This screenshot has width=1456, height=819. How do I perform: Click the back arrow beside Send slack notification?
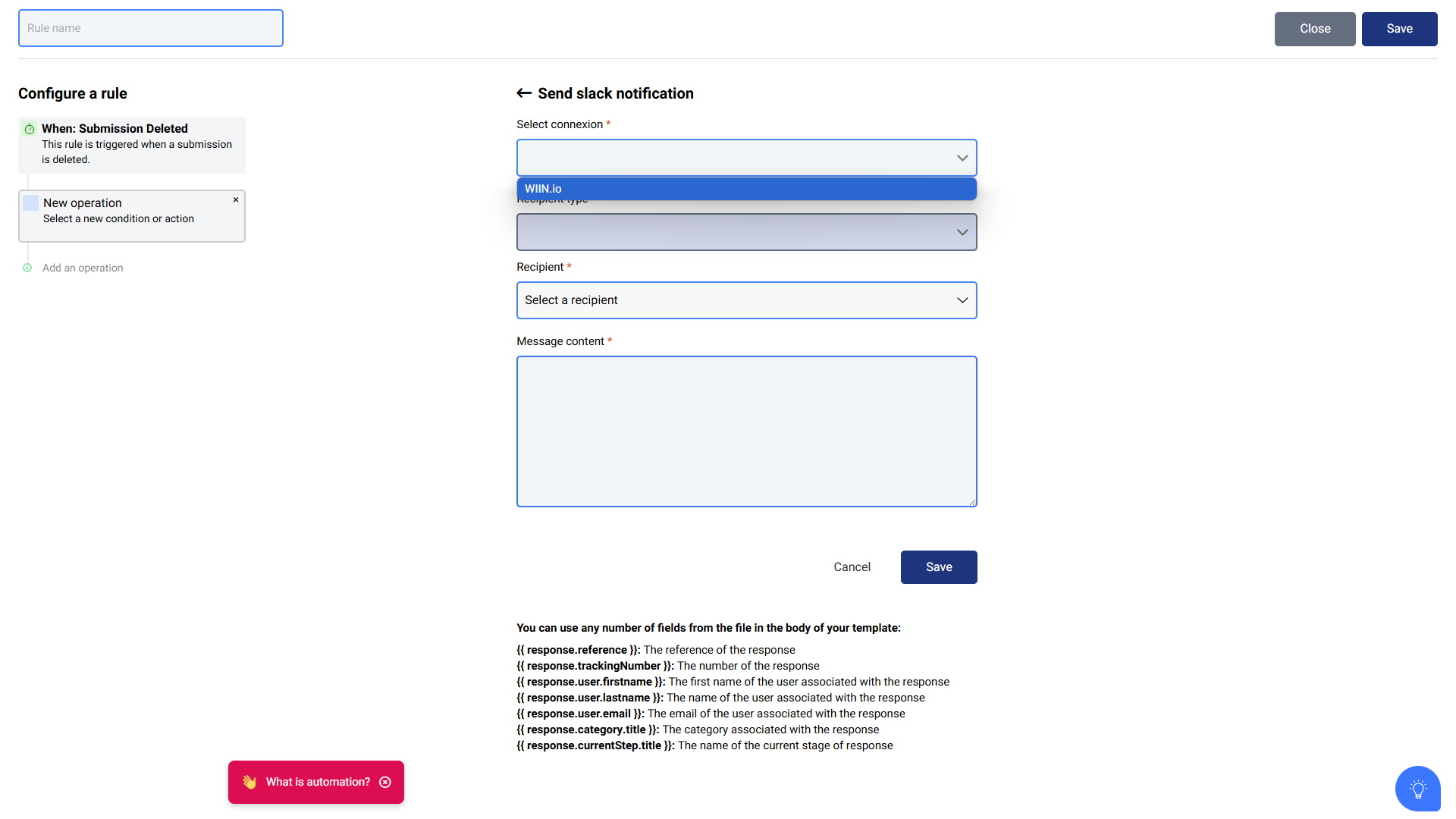524,93
